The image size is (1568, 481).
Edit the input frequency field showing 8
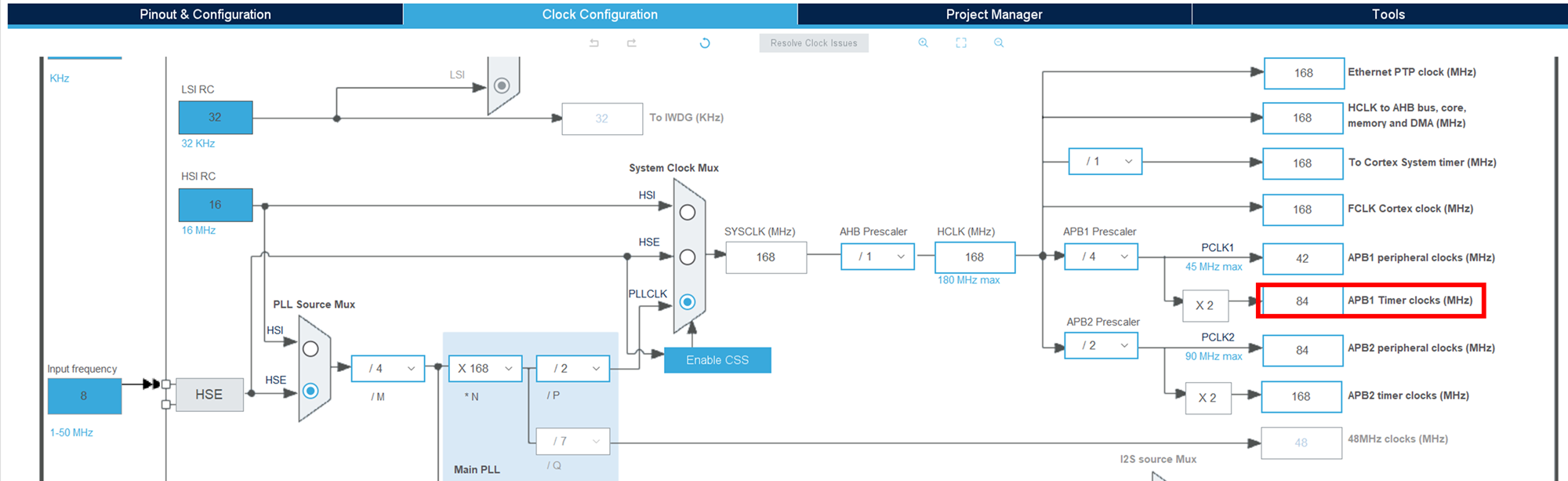tap(85, 396)
